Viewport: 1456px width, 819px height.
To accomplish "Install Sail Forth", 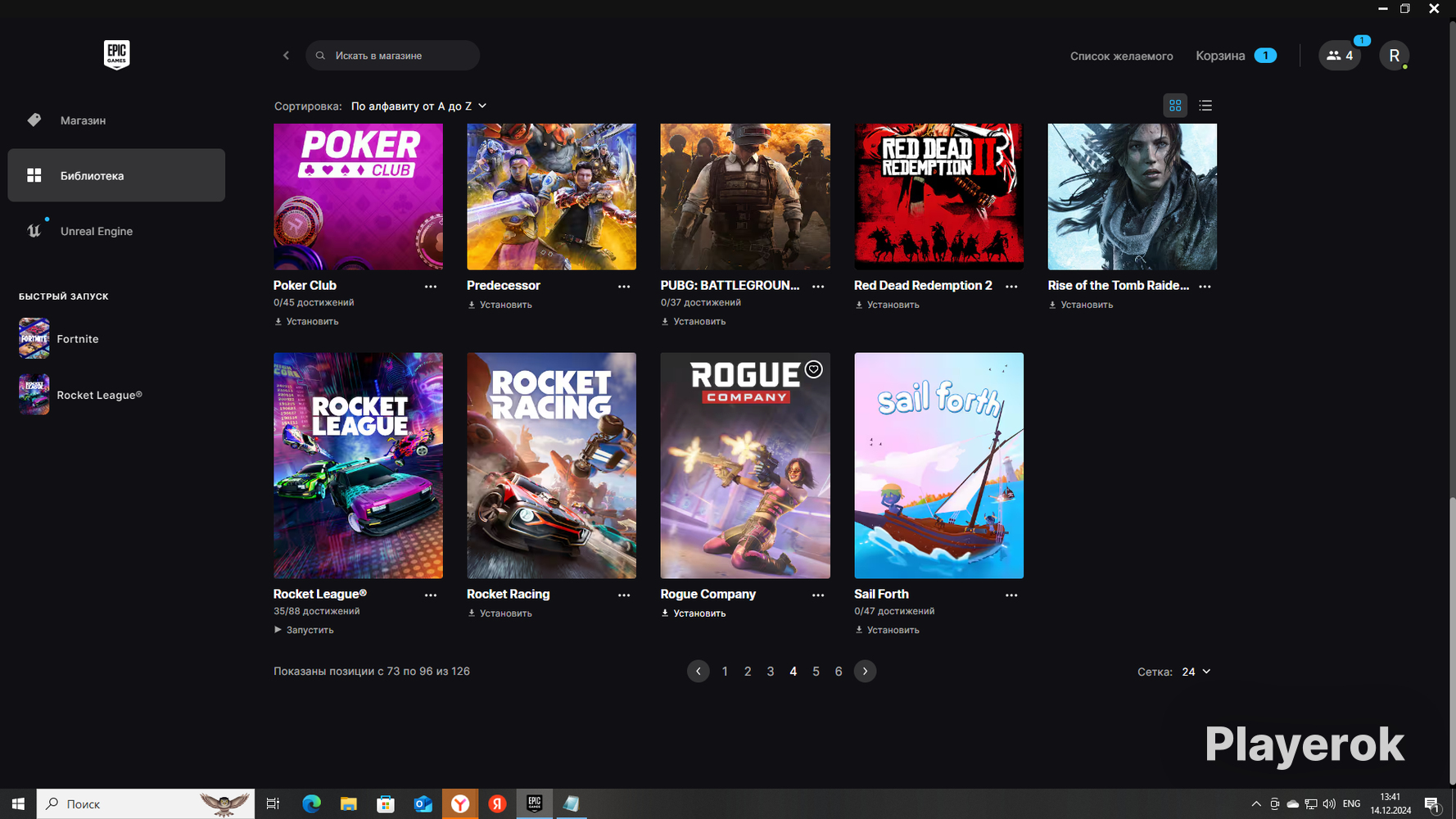I will (x=887, y=631).
